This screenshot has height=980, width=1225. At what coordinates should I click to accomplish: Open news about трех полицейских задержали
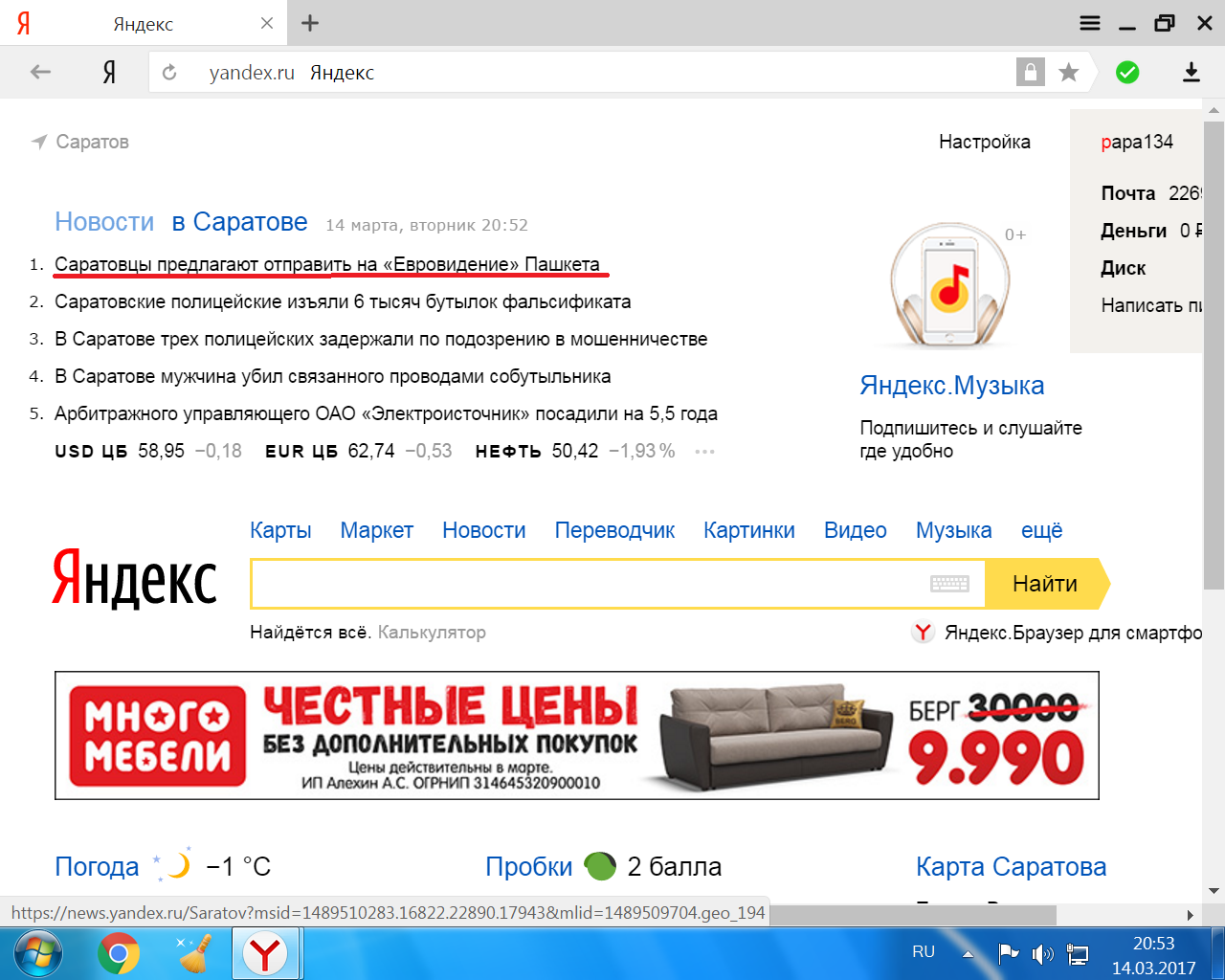[381, 339]
